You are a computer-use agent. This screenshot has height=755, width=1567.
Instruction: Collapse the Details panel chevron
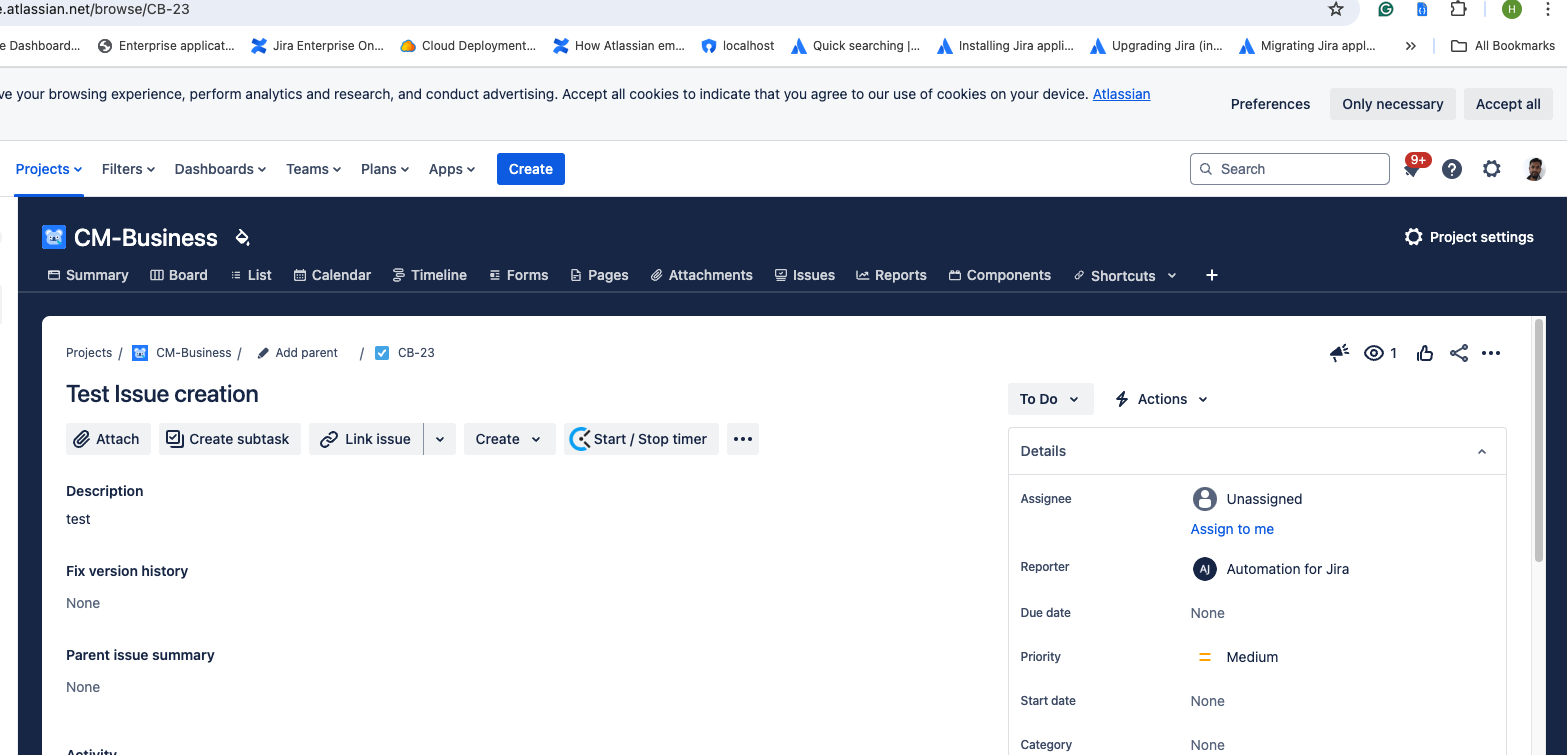[x=1482, y=452]
